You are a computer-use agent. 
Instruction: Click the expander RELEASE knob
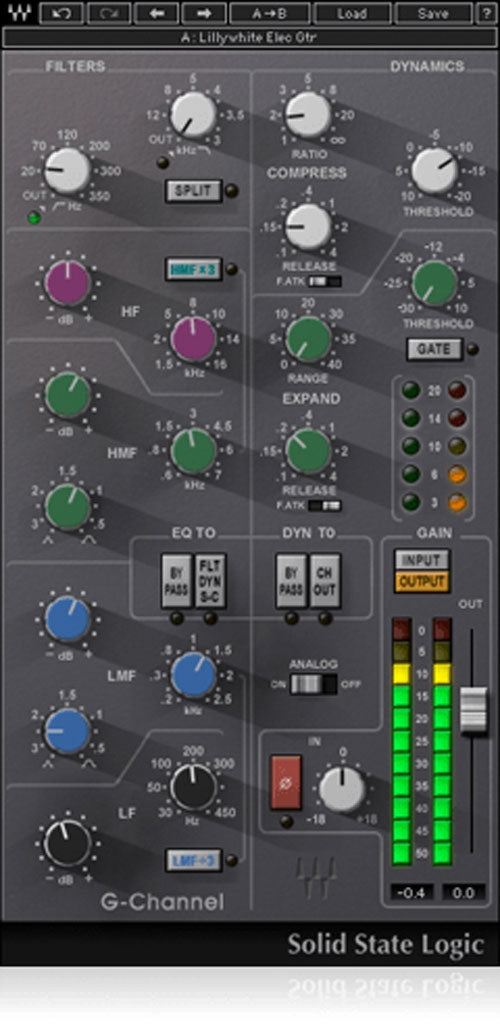308,451
